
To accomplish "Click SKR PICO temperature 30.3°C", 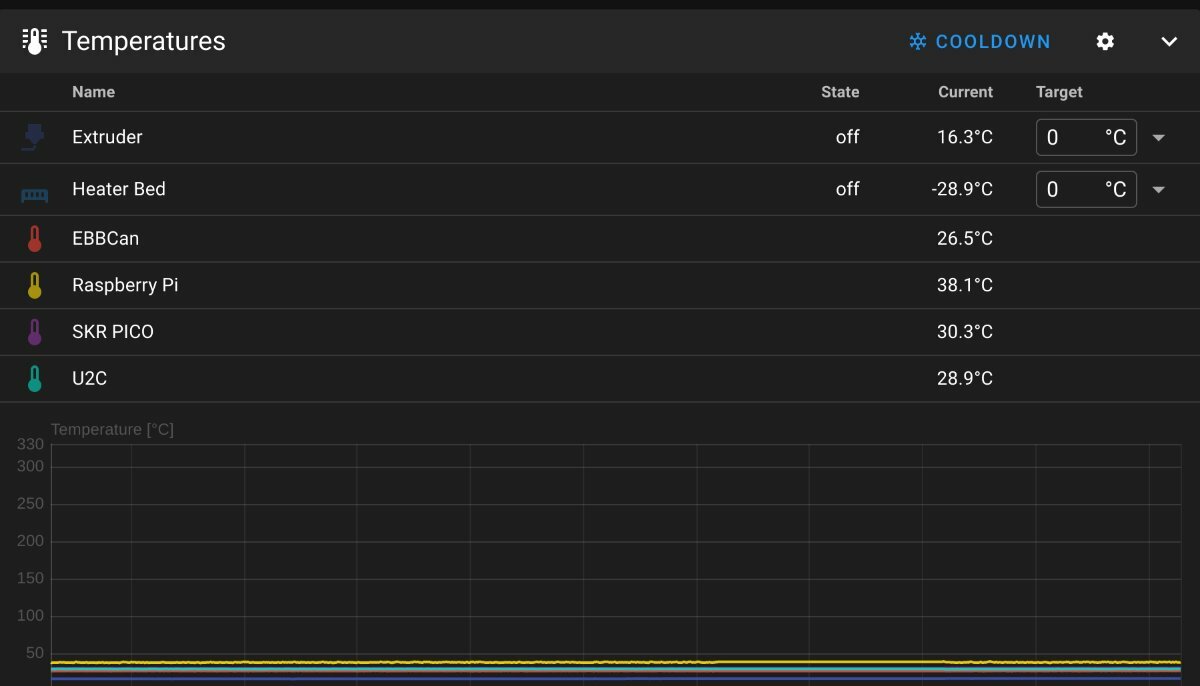I will tap(965, 332).
